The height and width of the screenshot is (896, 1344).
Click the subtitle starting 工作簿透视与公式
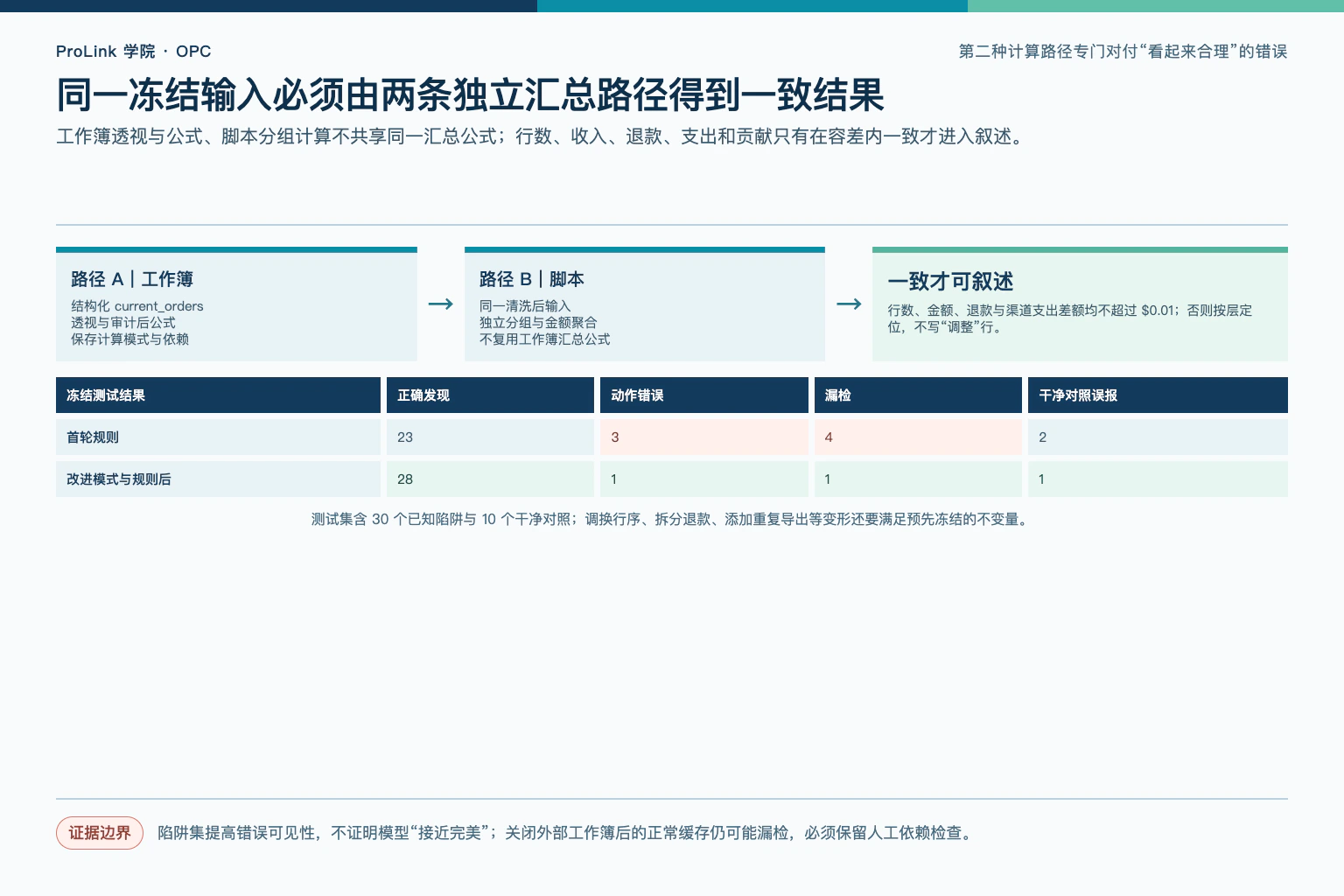coord(542,136)
